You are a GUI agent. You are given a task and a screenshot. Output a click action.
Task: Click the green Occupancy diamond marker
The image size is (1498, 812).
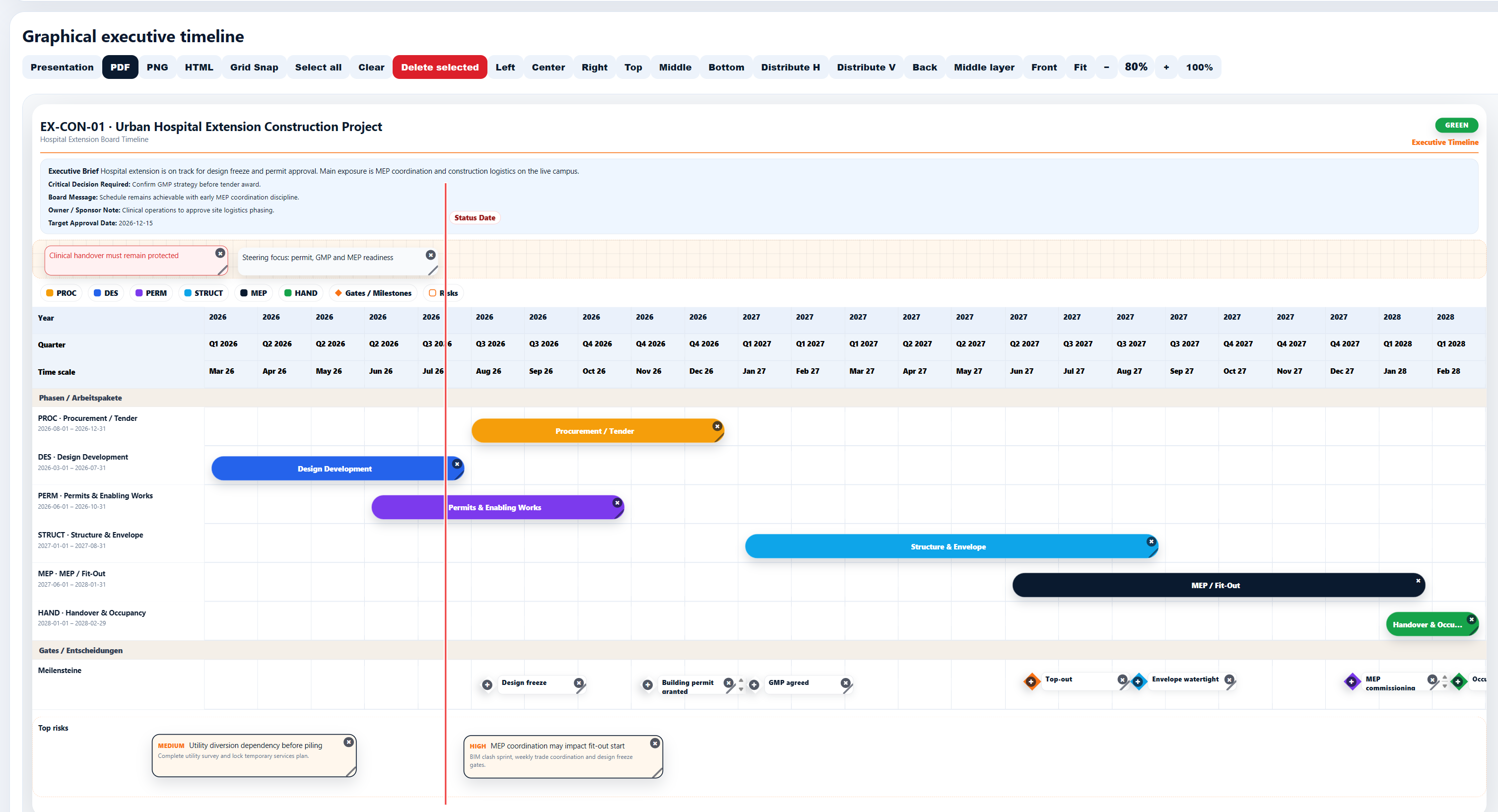point(1458,681)
